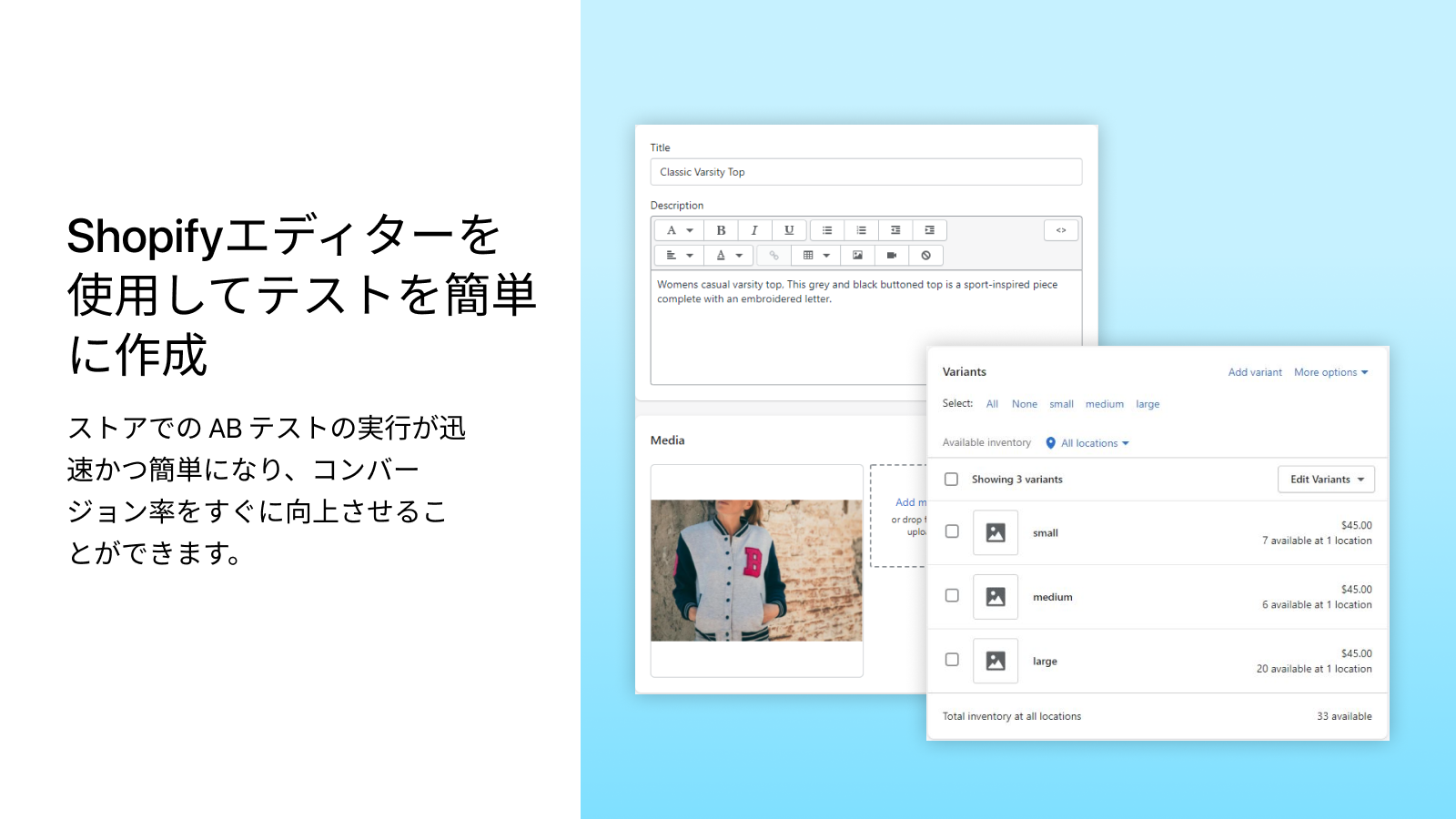The image size is (1456, 819).
Task: Click the '6 available at 1 location' text
Action: (x=1317, y=605)
